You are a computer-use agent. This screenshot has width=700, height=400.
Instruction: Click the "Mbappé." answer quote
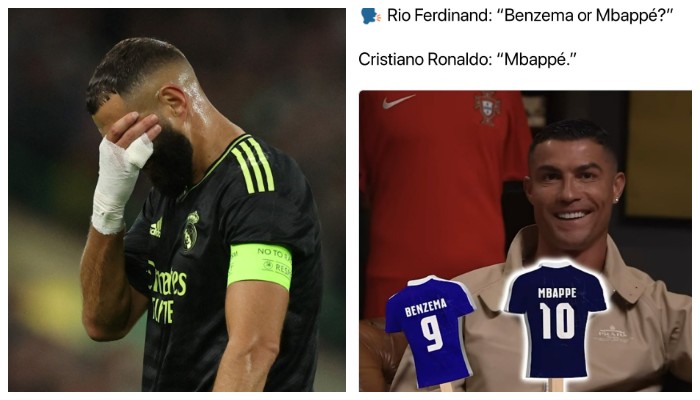tap(537, 59)
